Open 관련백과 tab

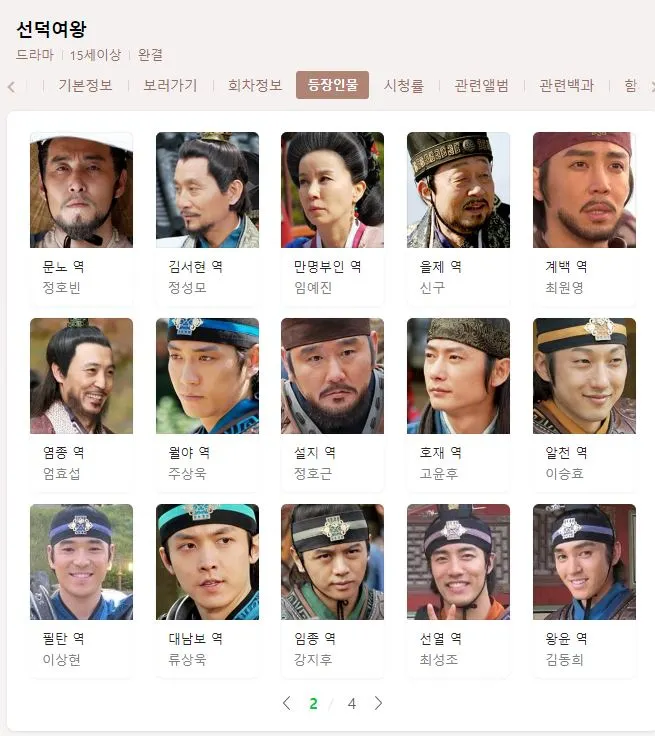(x=566, y=85)
